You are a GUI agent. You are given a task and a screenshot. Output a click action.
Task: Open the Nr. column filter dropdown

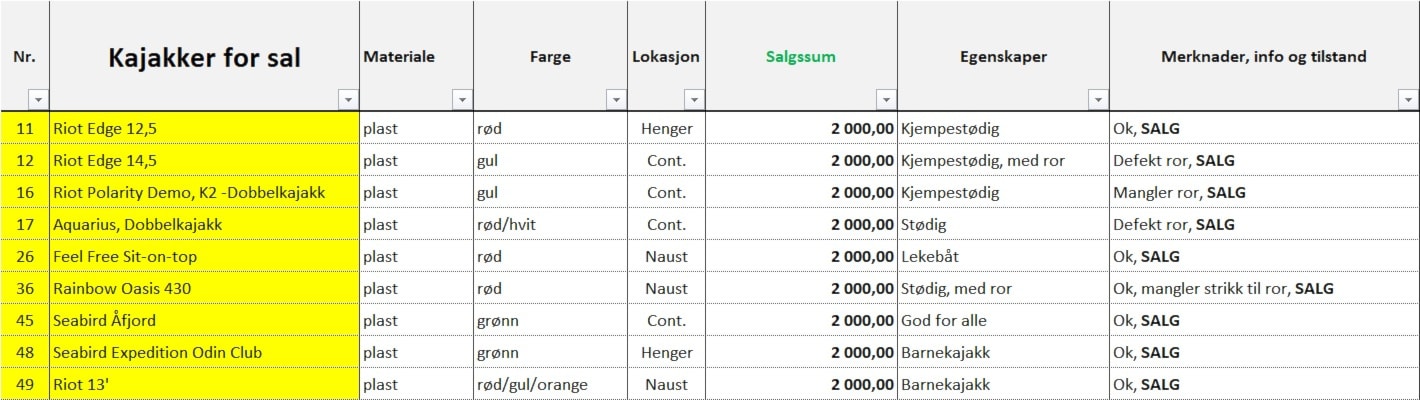point(38,99)
